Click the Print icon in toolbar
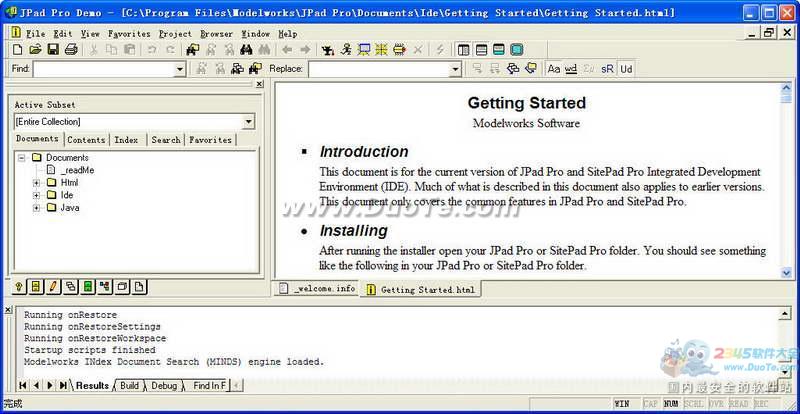This screenshot has width=800, height=414. pyautogui.click(x=71, y=50)
